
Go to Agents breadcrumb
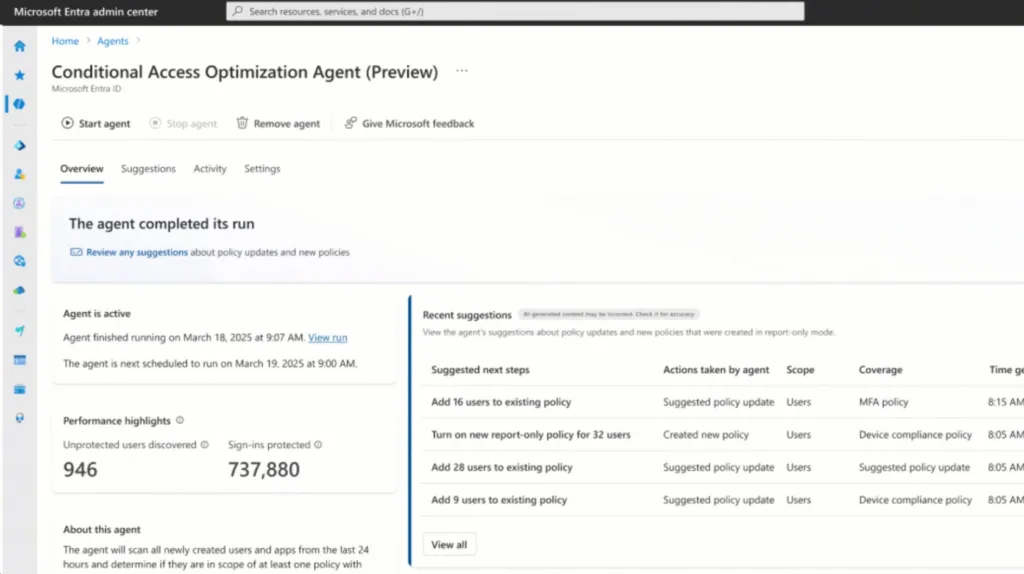113,40
